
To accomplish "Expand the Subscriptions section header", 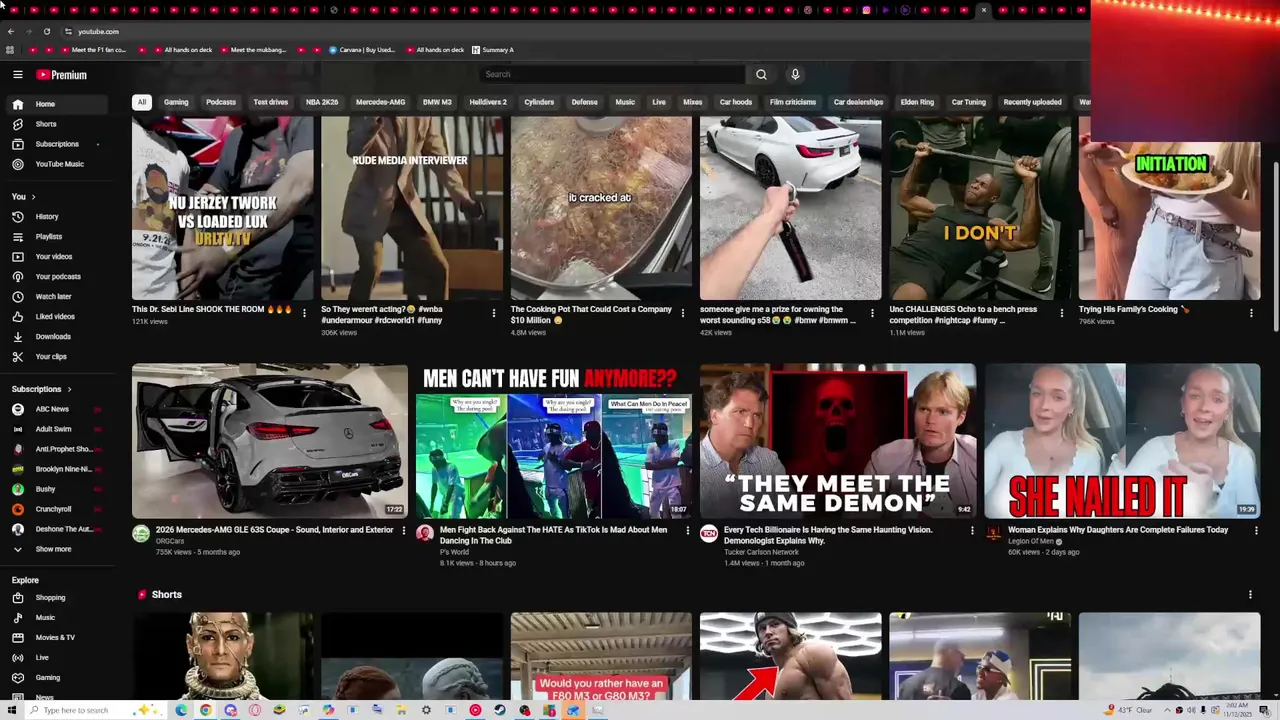I will pos(42,389).
